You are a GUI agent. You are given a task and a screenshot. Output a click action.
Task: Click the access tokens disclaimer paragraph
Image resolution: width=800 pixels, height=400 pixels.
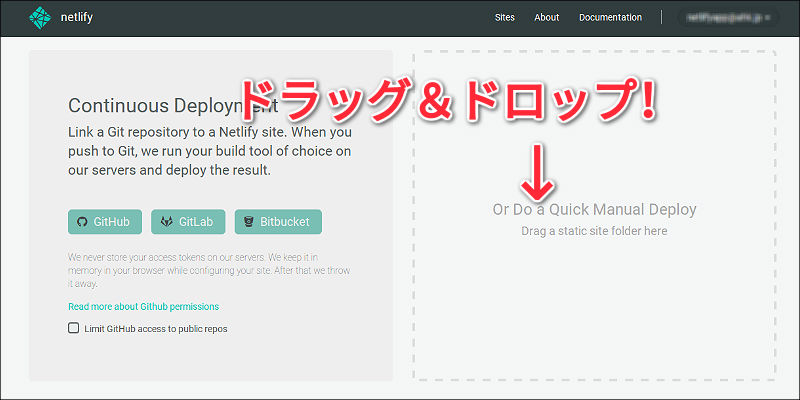click(209, 270)
